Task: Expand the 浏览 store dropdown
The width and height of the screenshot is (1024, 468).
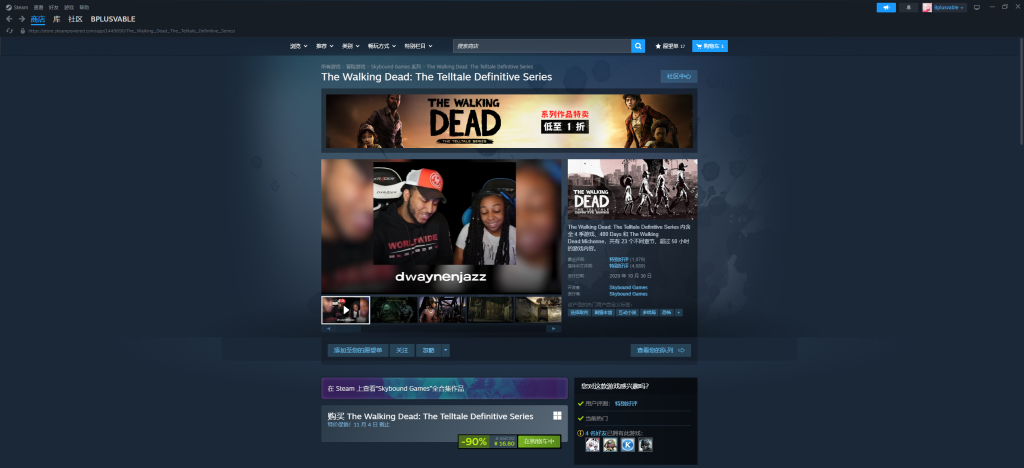Action: pyautogui.click(x=298, y=46)
